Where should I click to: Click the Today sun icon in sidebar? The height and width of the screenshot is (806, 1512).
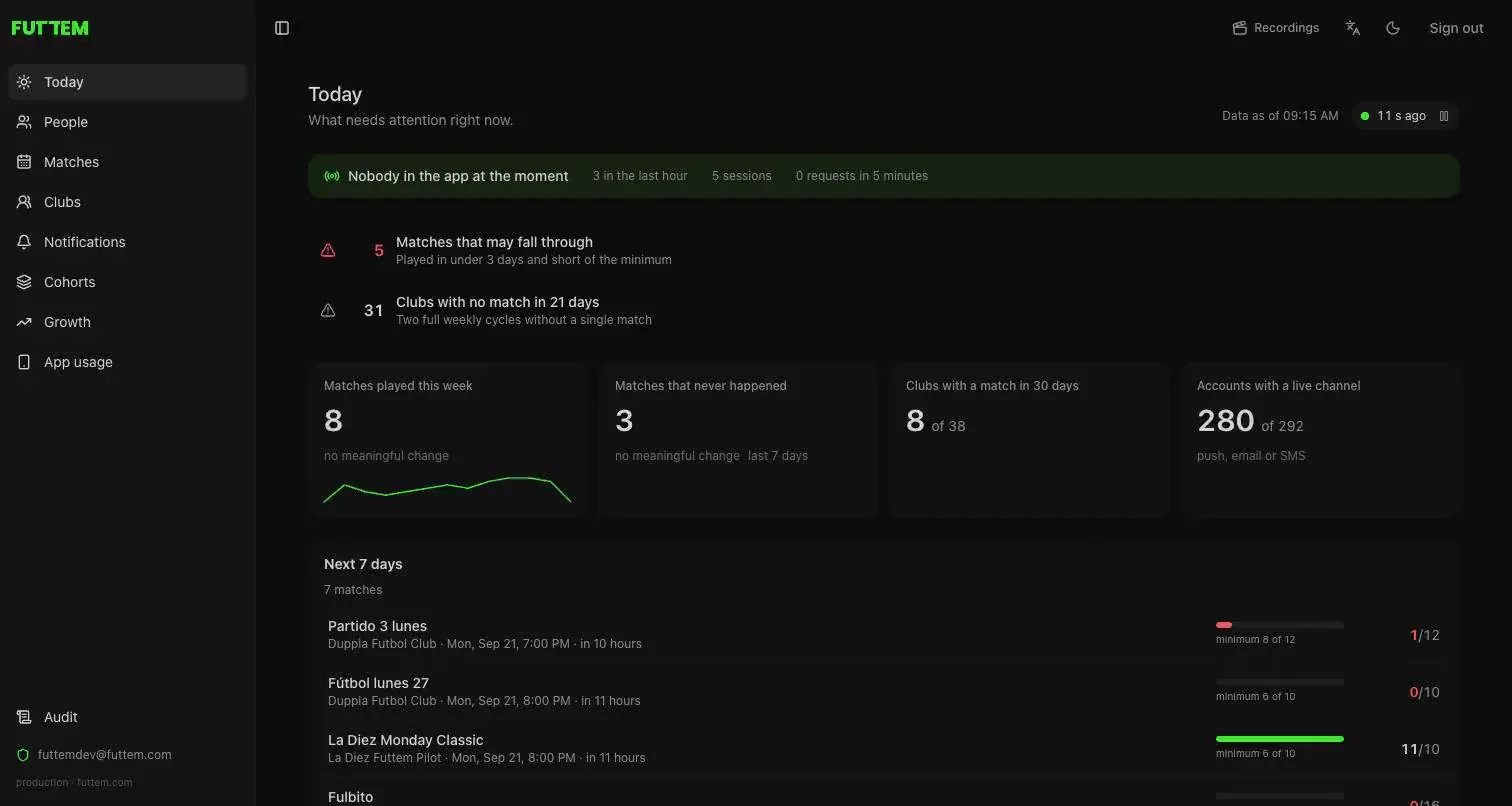click(x=24, y=82)
